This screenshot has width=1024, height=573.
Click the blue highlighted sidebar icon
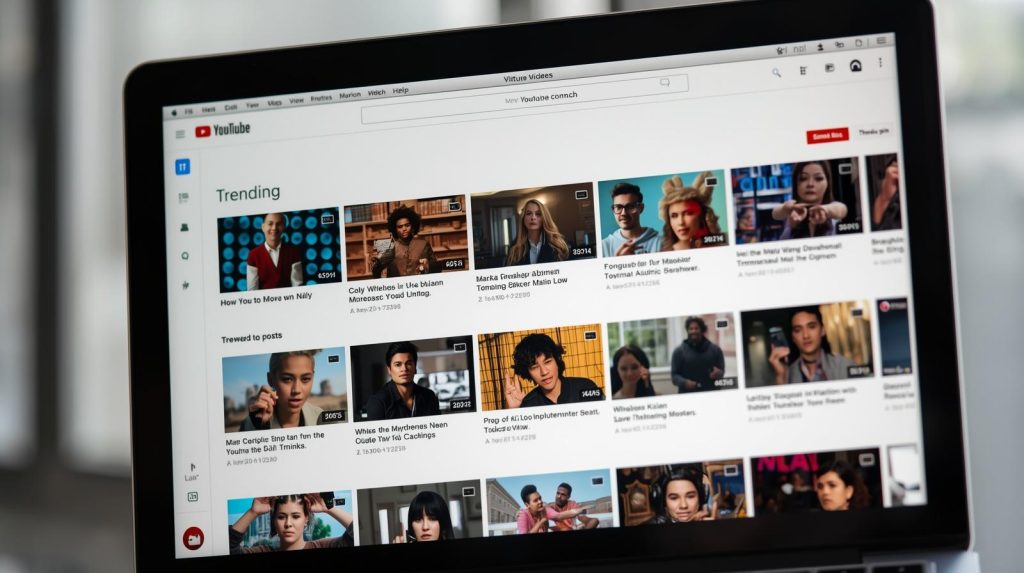[183, 167]
